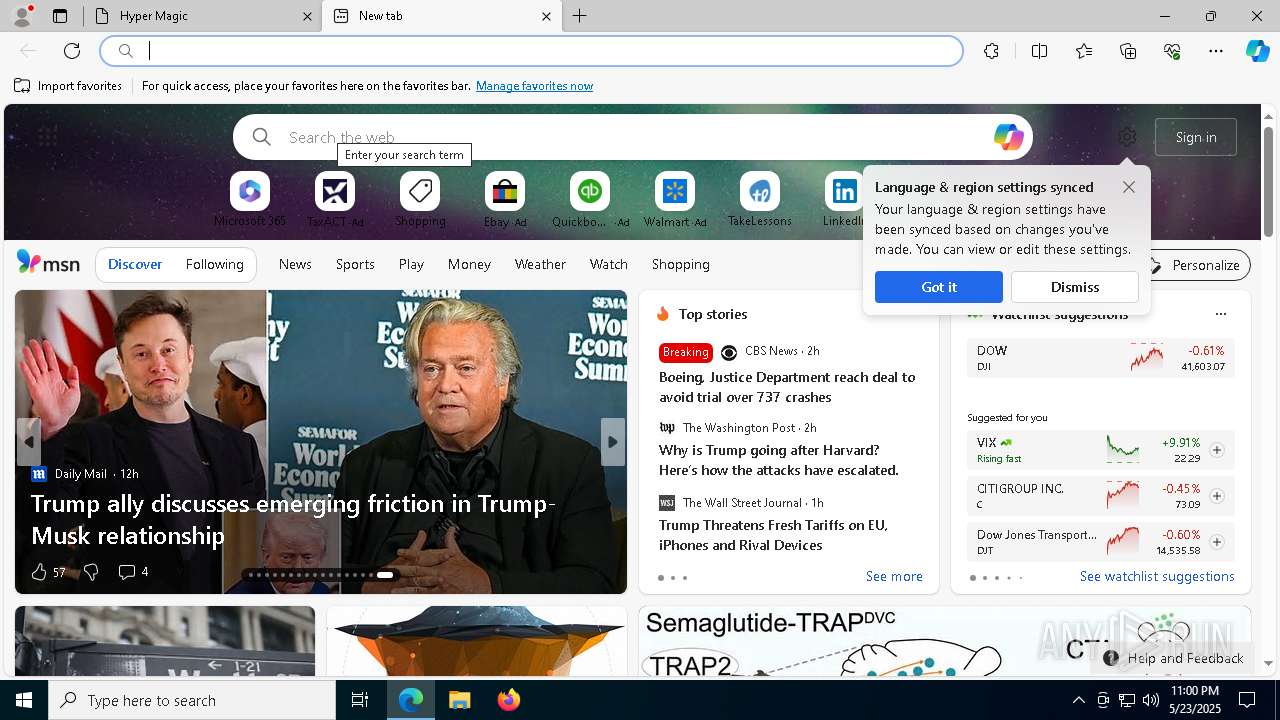This screenshot has width=1280, height=720.
Task: Open the profile icon in title bar
Action: coord(22,16)
